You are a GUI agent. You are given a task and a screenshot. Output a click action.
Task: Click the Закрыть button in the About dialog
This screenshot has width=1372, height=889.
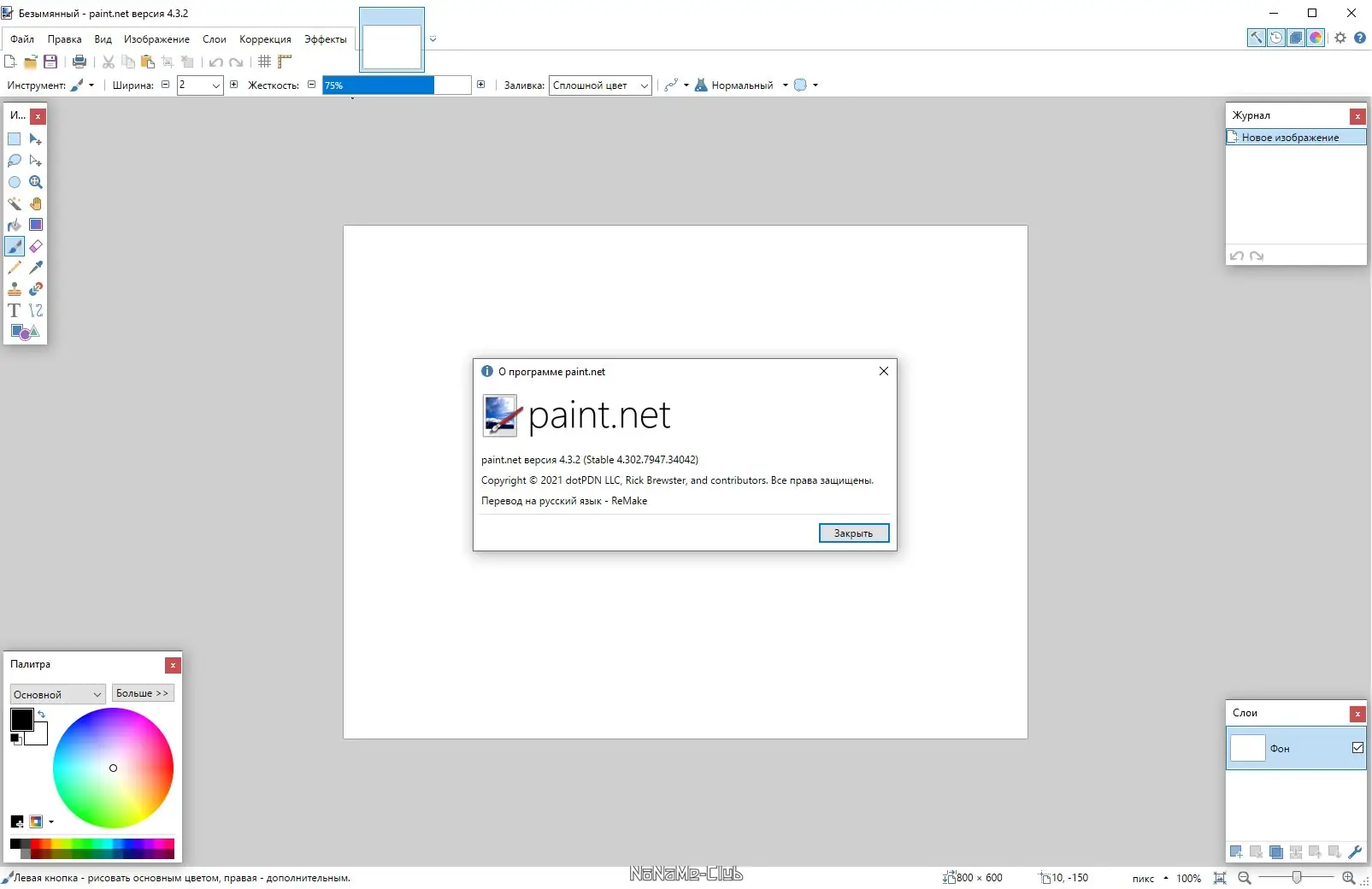854,533
